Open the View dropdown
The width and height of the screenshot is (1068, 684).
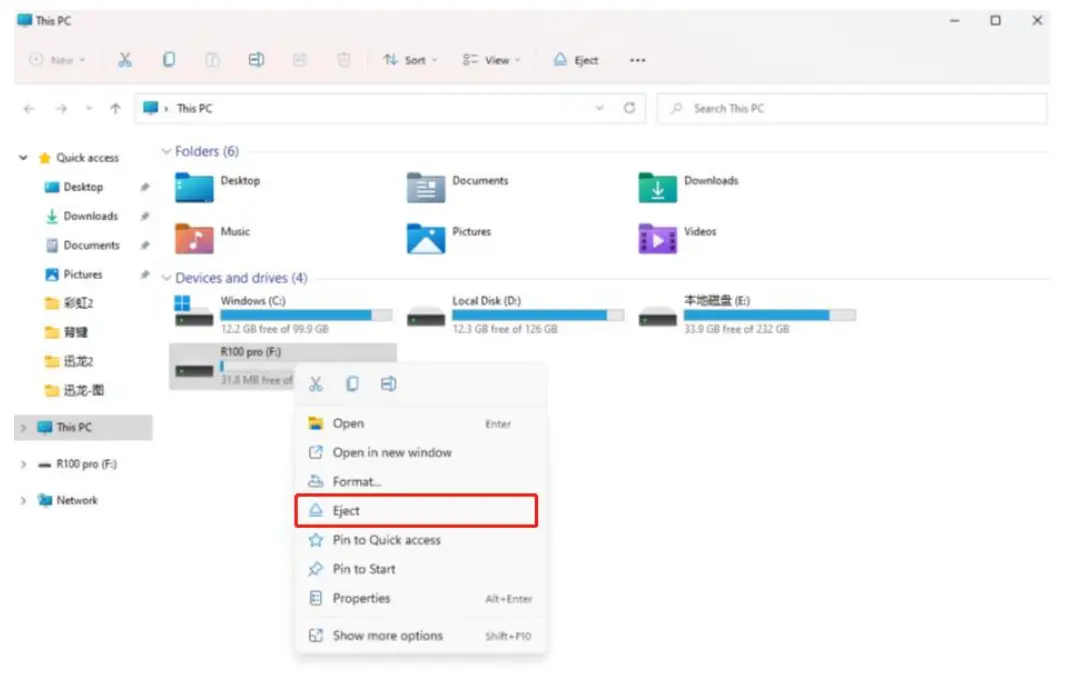pyautogui.click(x=491, y=60)
